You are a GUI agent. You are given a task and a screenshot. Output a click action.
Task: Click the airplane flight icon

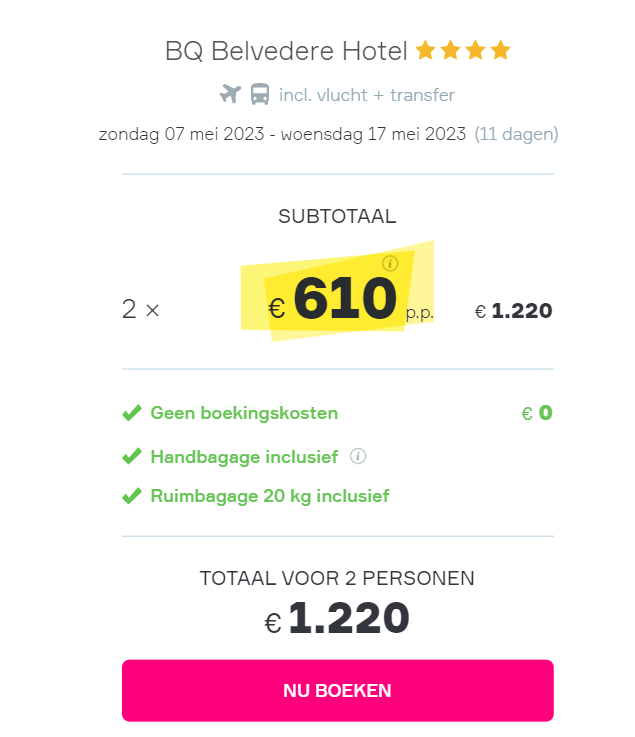(x=230, y=94)
